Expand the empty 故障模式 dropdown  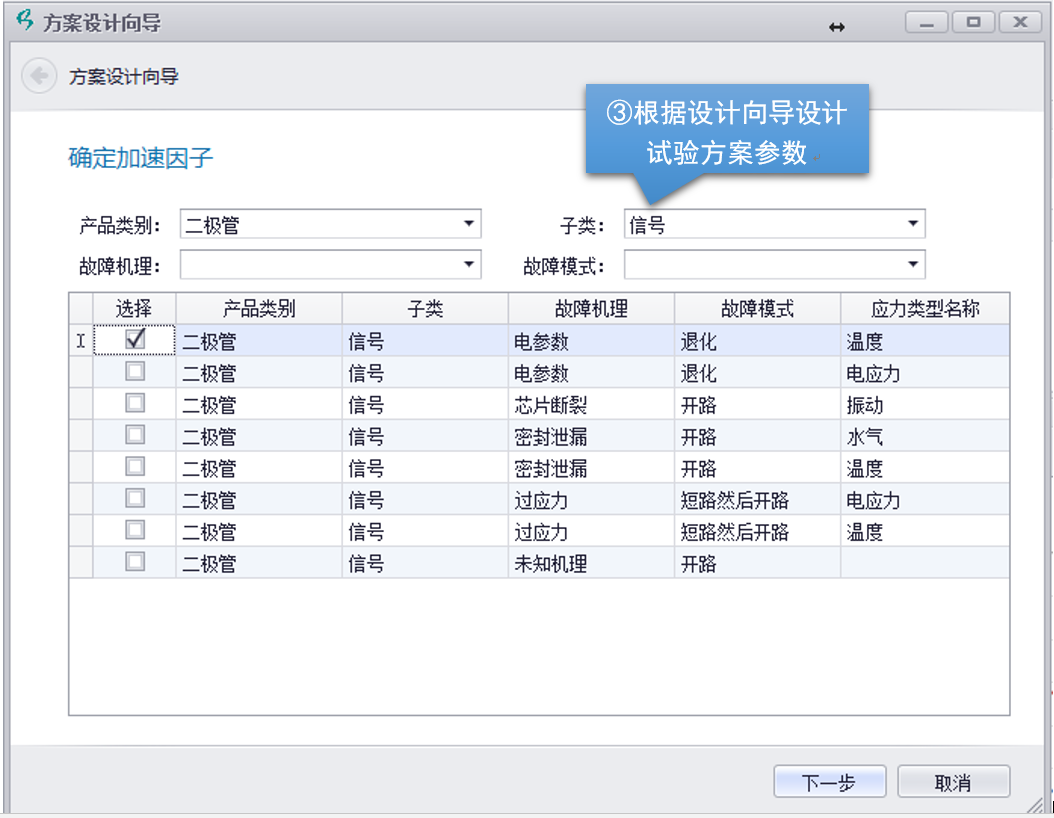[x=912, y=264]
